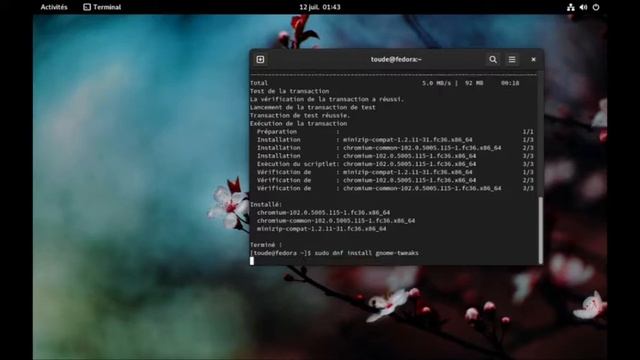Click minizip-compat entry under Installé

(x=321, y=229)
